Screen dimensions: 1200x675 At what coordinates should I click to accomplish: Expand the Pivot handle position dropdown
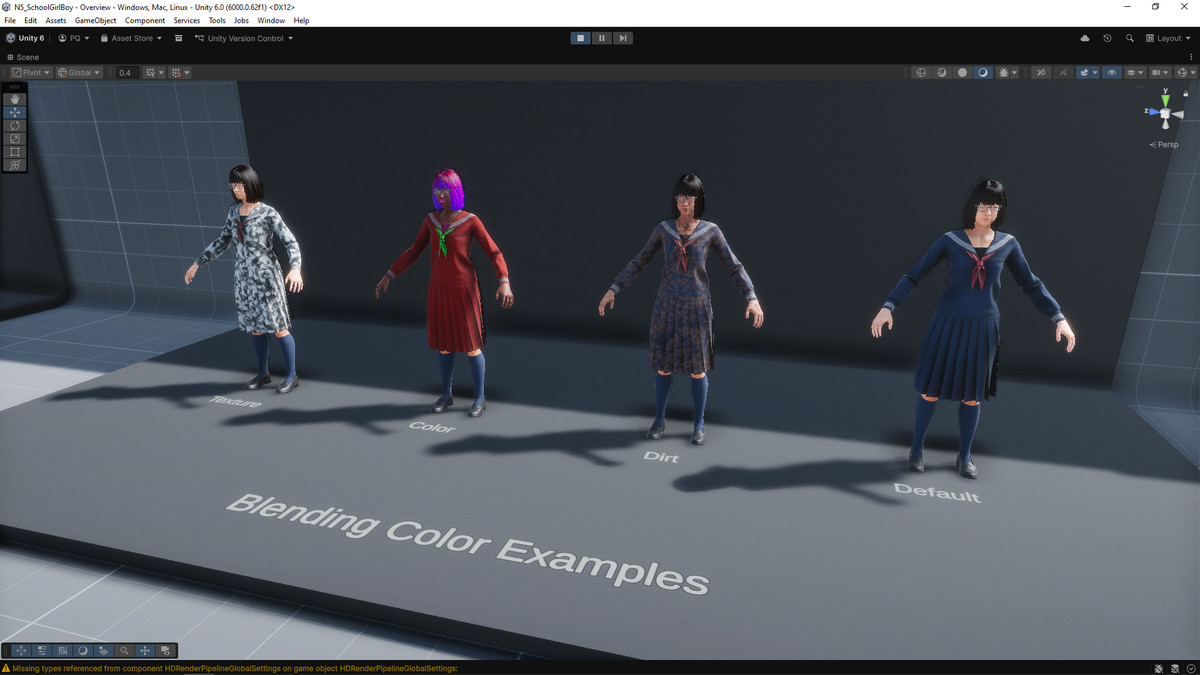tap(31, 73)
